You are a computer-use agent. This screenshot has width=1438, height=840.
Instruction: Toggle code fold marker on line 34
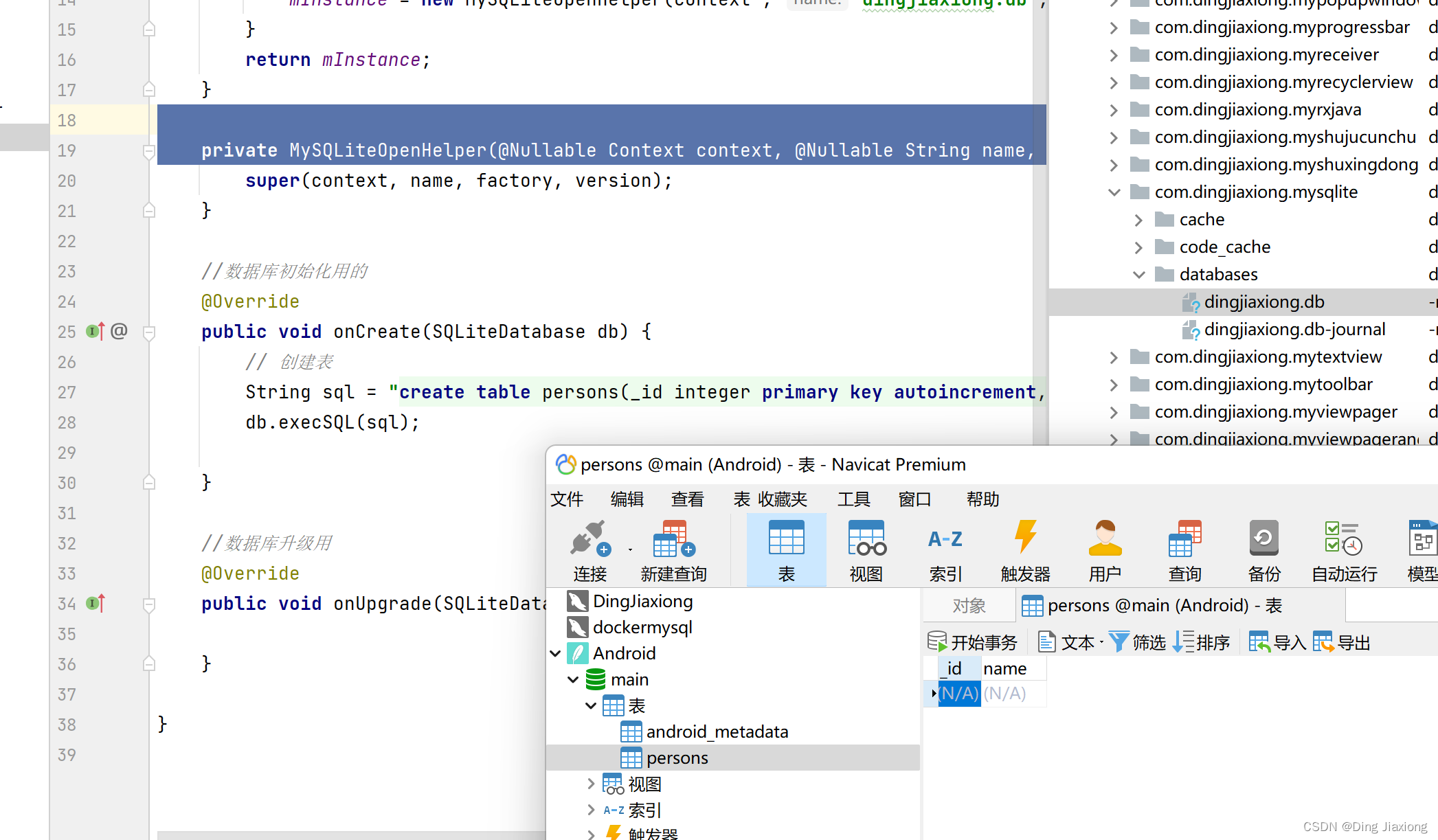149,604
